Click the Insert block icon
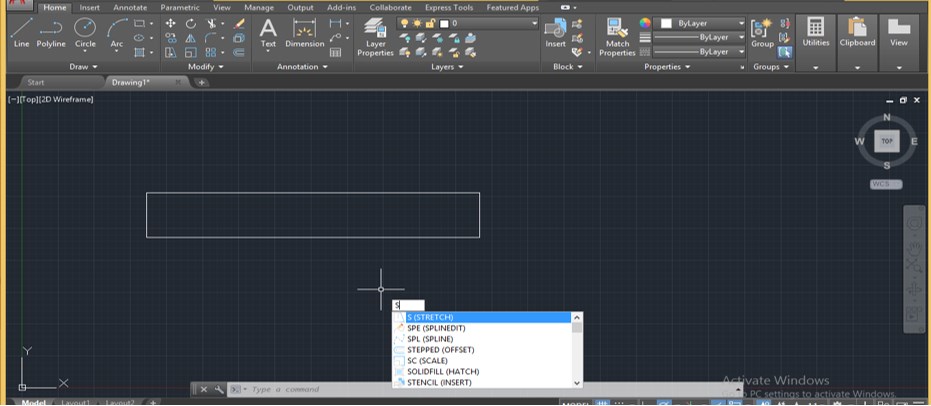 coord(555,32)
